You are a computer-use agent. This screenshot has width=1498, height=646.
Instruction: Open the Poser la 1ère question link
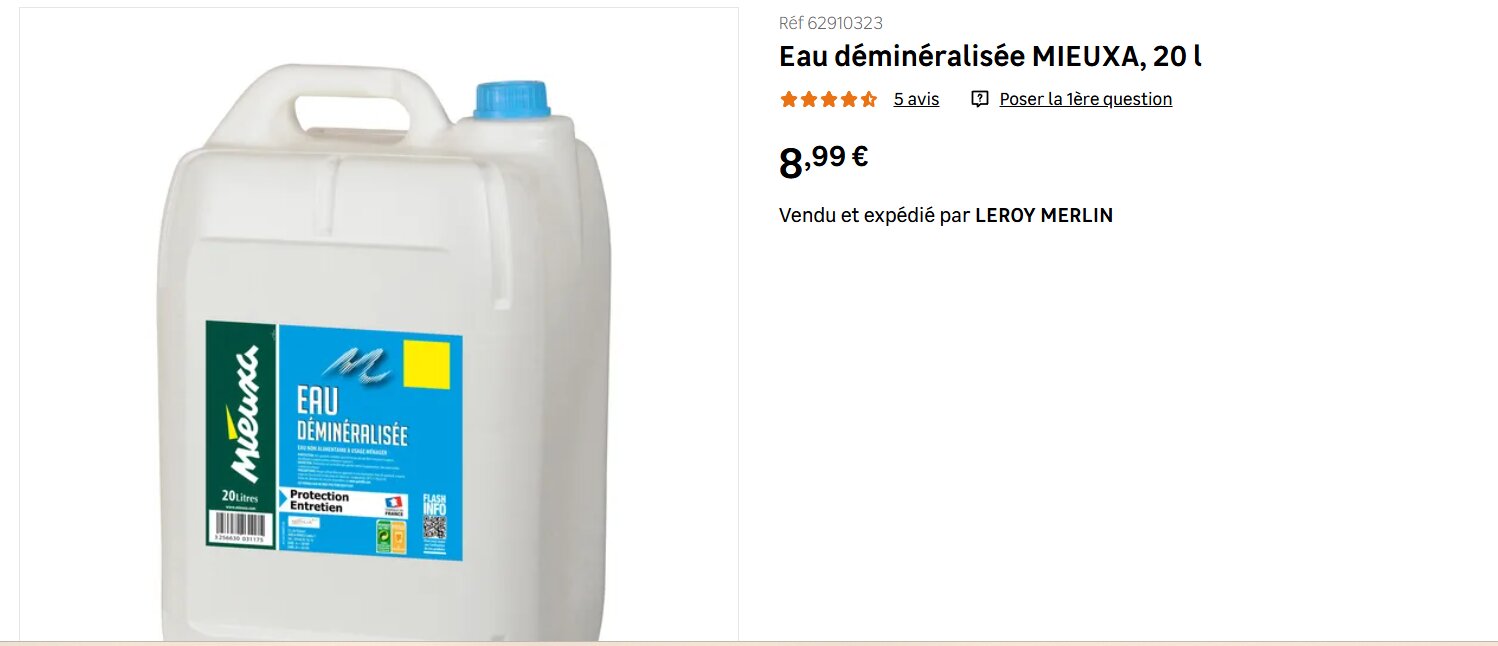[x=1086, y=99]
